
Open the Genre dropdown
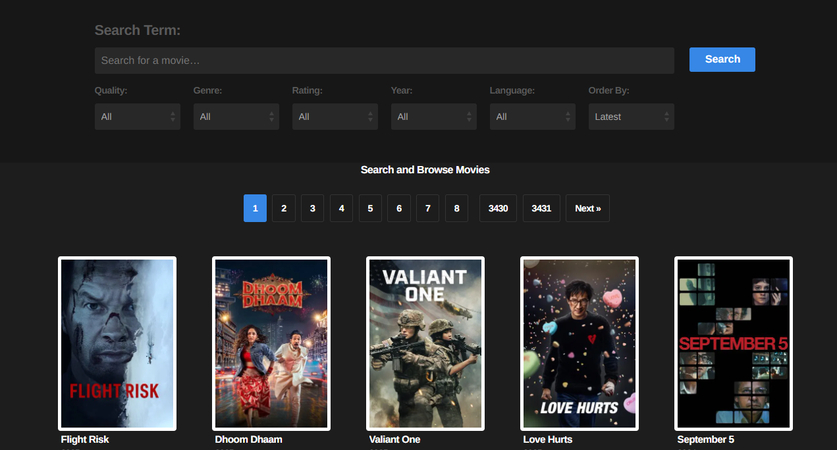(236, 116)
